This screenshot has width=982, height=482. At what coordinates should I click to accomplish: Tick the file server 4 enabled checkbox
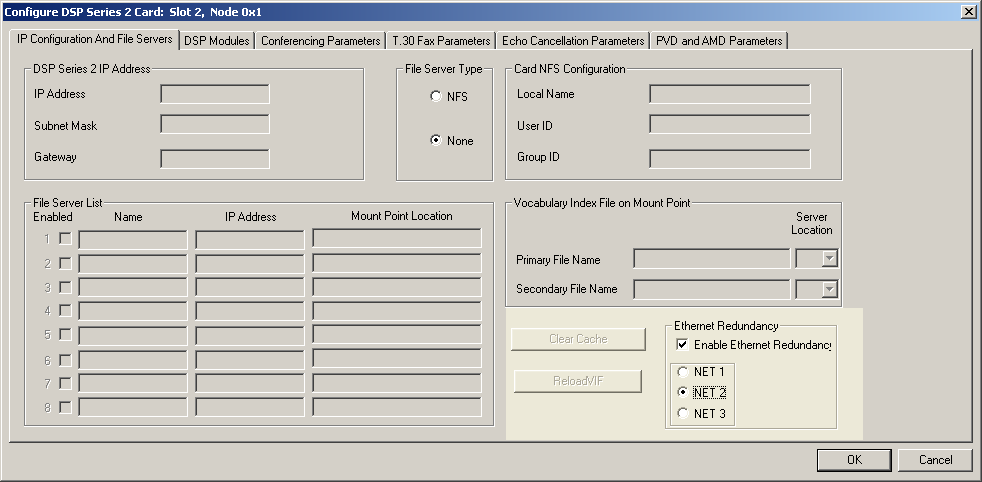click(x=65, y=311)
